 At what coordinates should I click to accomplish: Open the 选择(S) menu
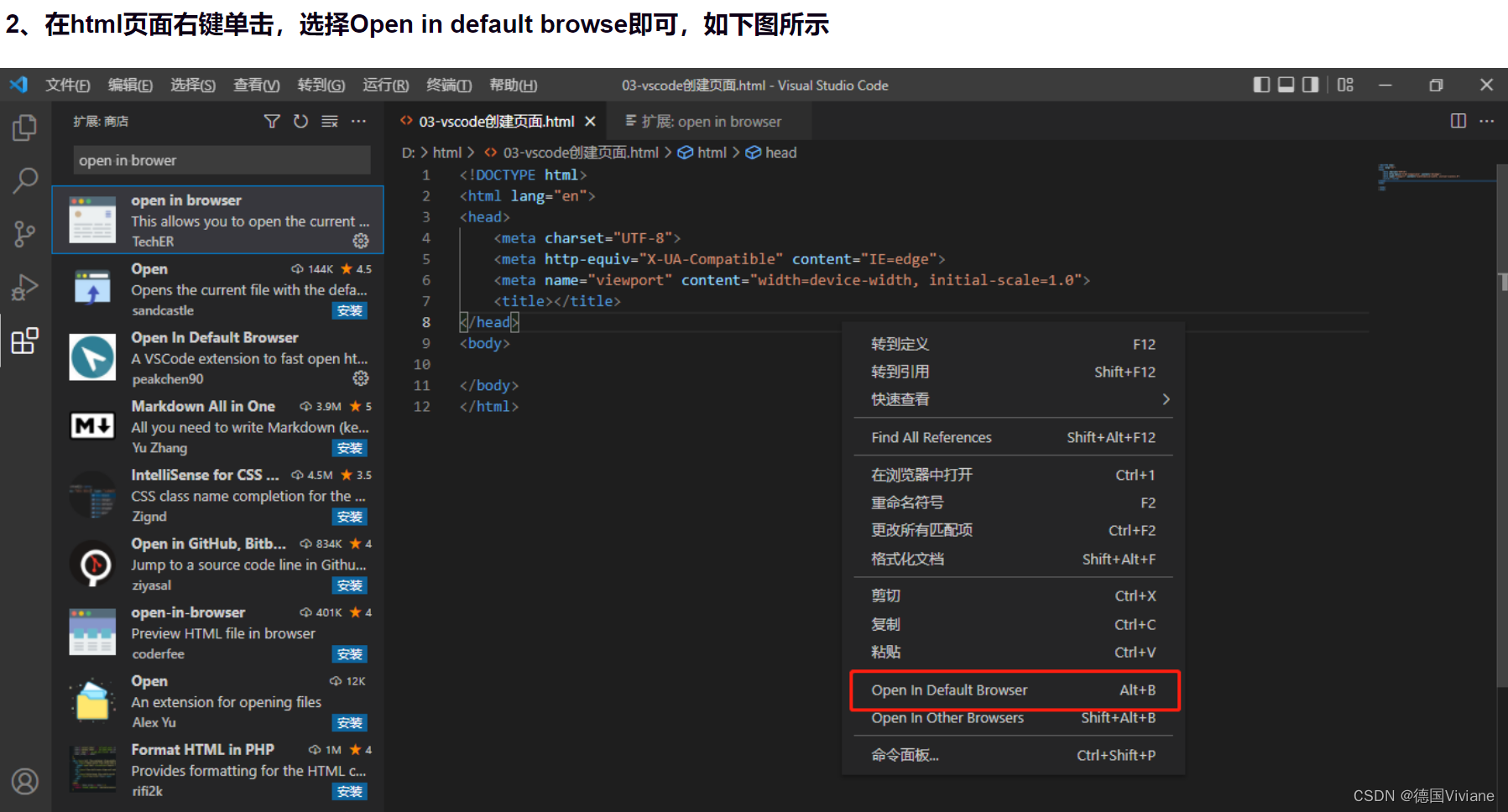point(193,85)
